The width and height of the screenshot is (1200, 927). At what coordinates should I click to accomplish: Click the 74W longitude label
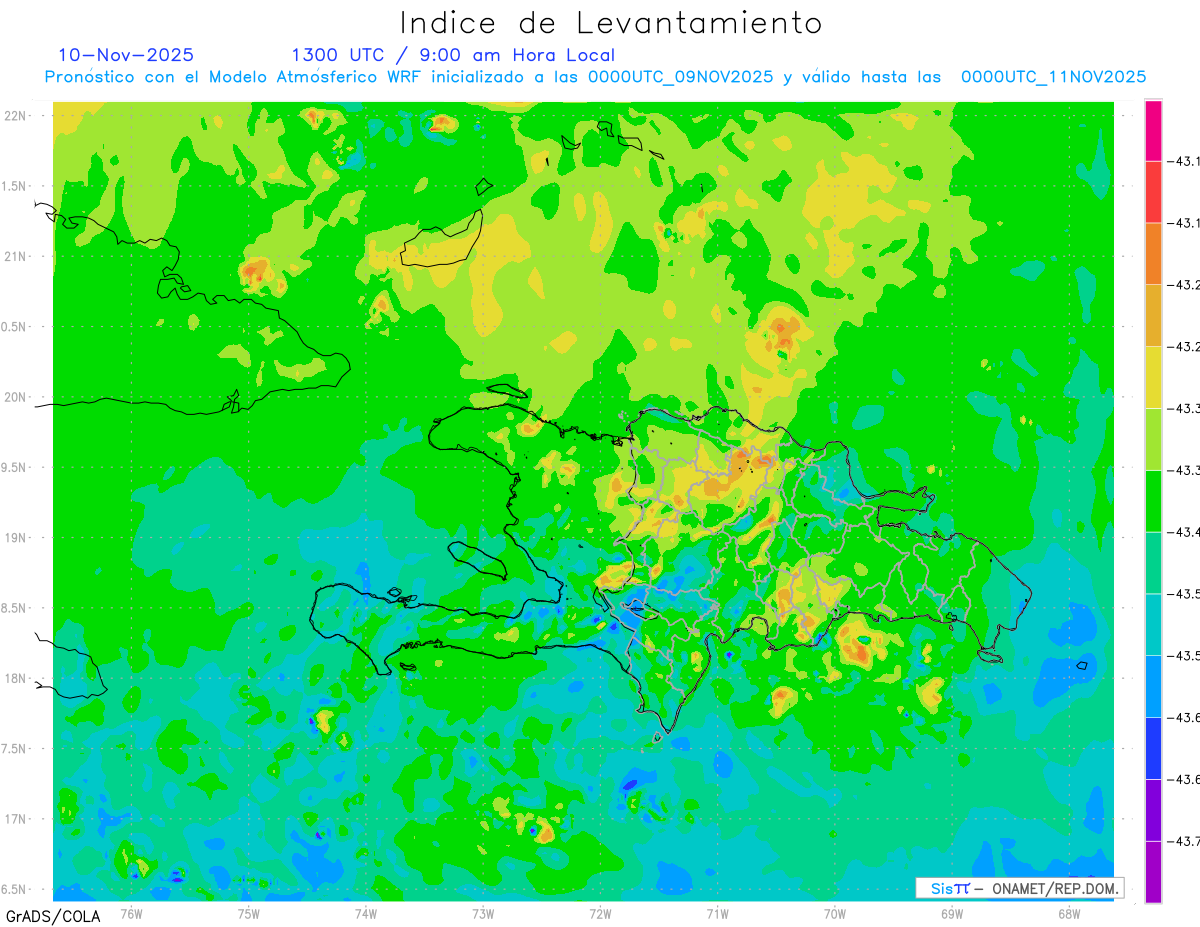[366, 914]
